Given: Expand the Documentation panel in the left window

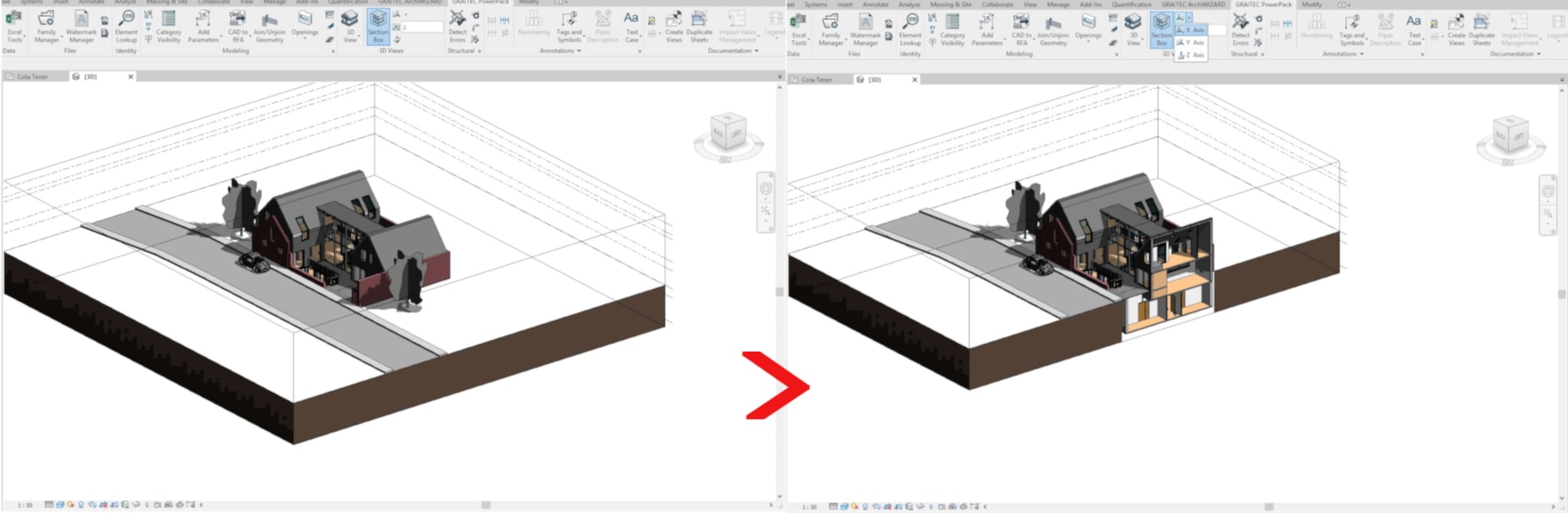Looking at the screenshot, I should [x=733, y=51].
